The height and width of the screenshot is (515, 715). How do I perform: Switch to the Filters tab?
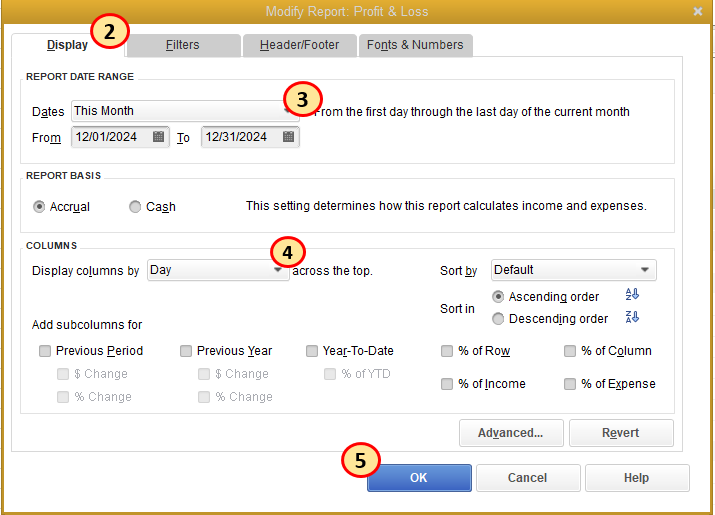pyautogui.click(x=183, y=45)
